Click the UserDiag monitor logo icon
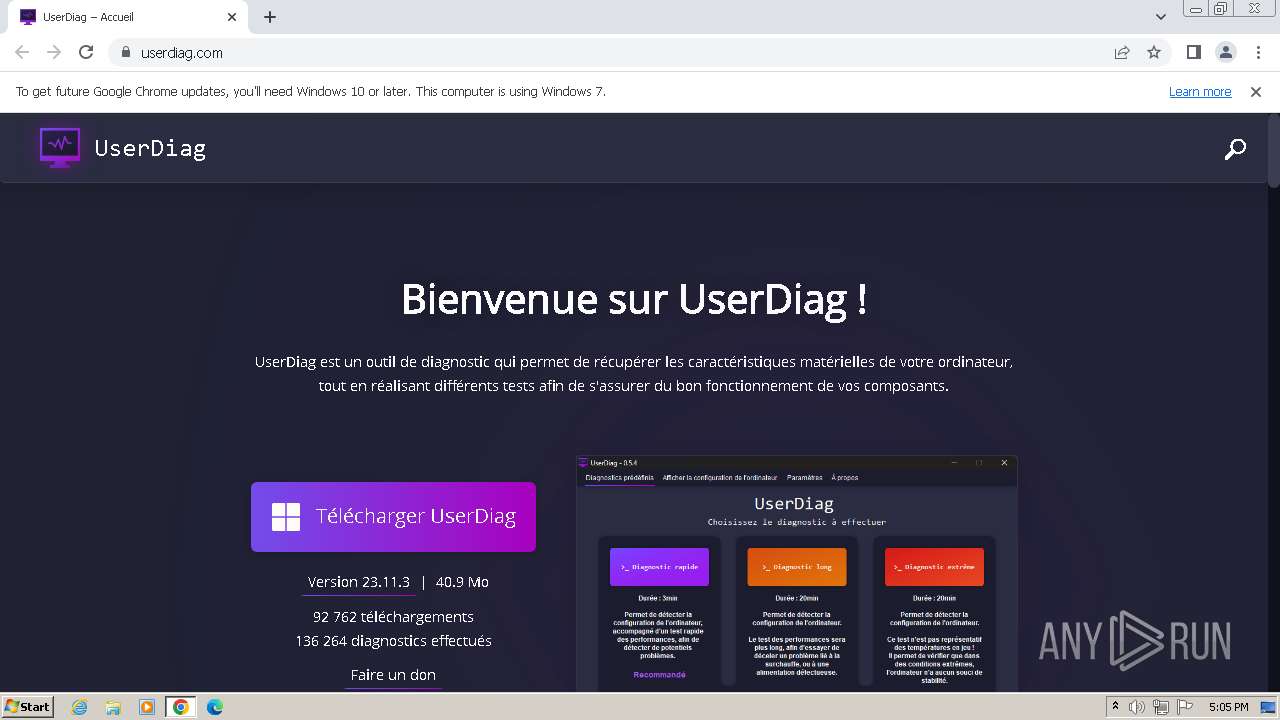The width and height of the screenshot is (1280, 720). (x=60, y=148)
